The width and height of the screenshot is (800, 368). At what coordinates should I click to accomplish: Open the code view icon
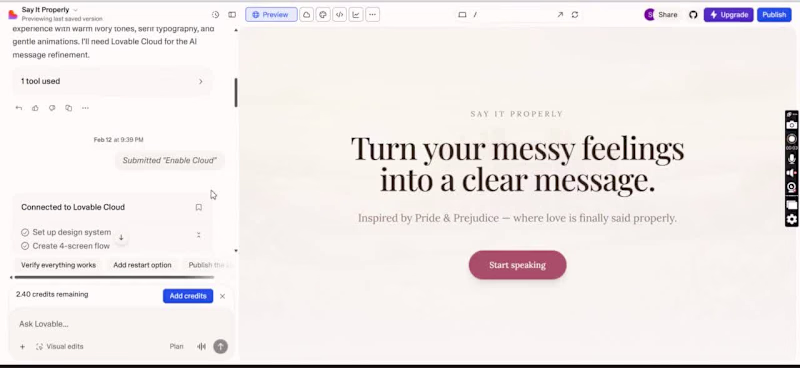click(x=339, y=15)
